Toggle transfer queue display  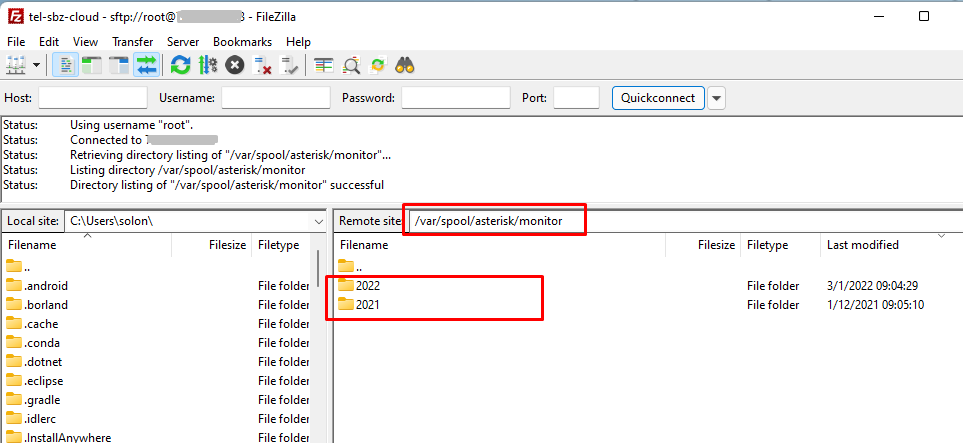tap(147, 65)
